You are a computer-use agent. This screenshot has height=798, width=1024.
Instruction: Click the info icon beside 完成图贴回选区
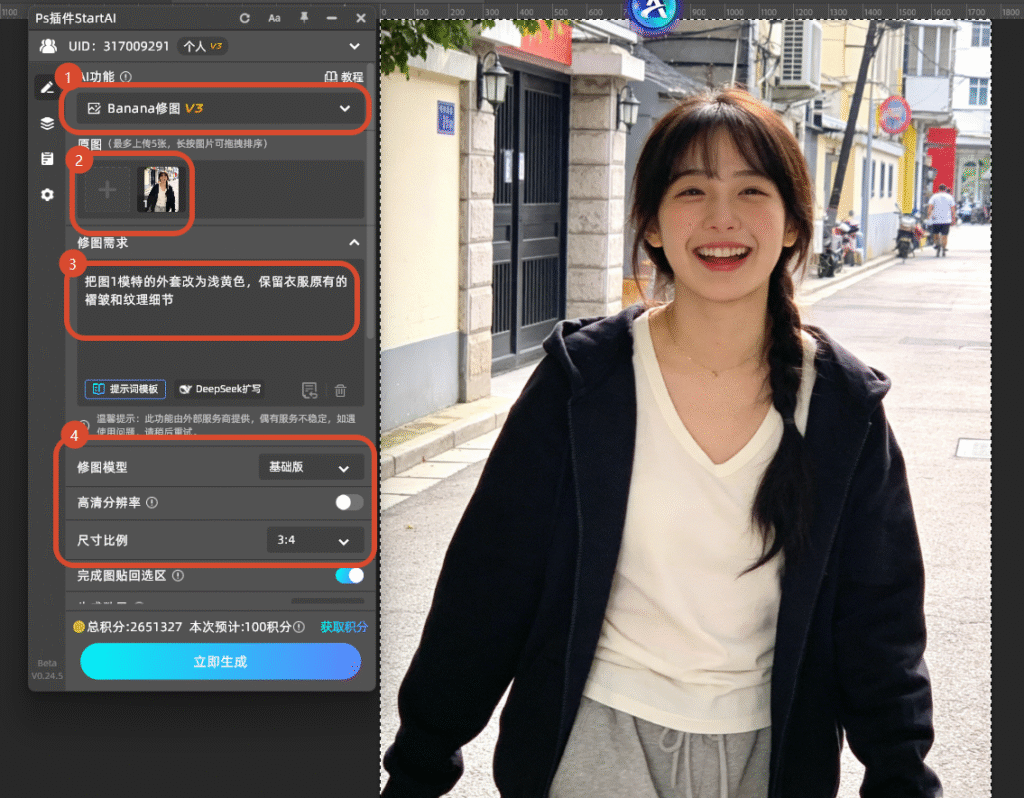[178, 575]
